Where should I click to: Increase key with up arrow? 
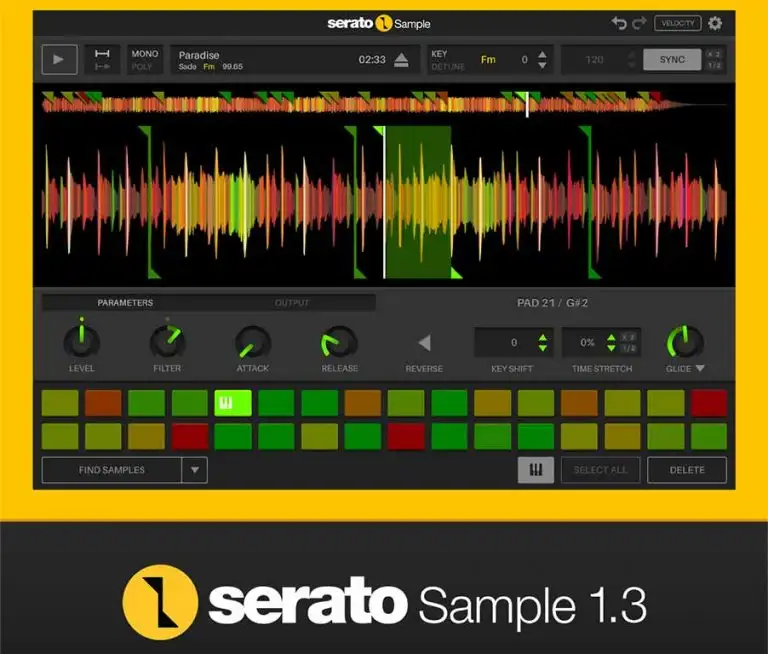(x=542, y=54)
